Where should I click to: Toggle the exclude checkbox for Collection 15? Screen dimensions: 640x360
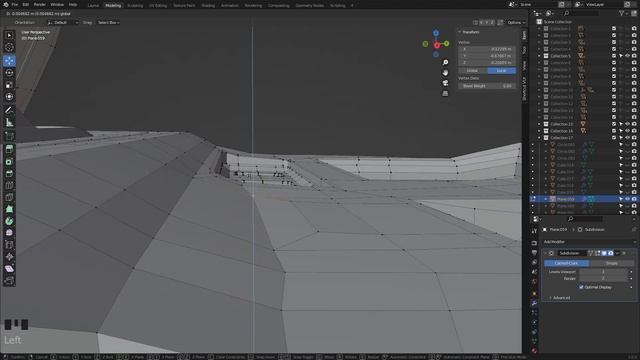(614, 124)
